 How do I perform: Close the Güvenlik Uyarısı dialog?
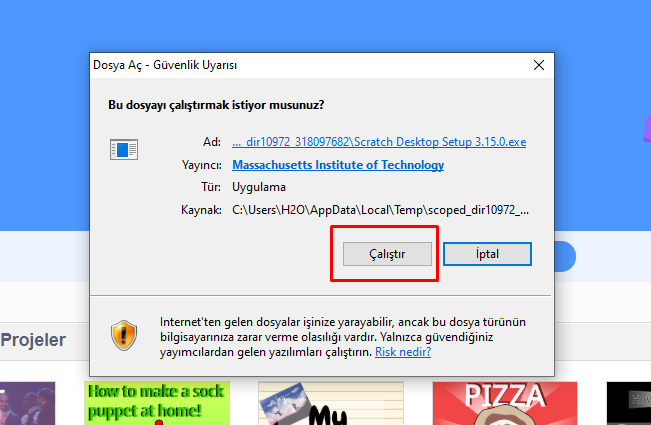coord(539,65)
